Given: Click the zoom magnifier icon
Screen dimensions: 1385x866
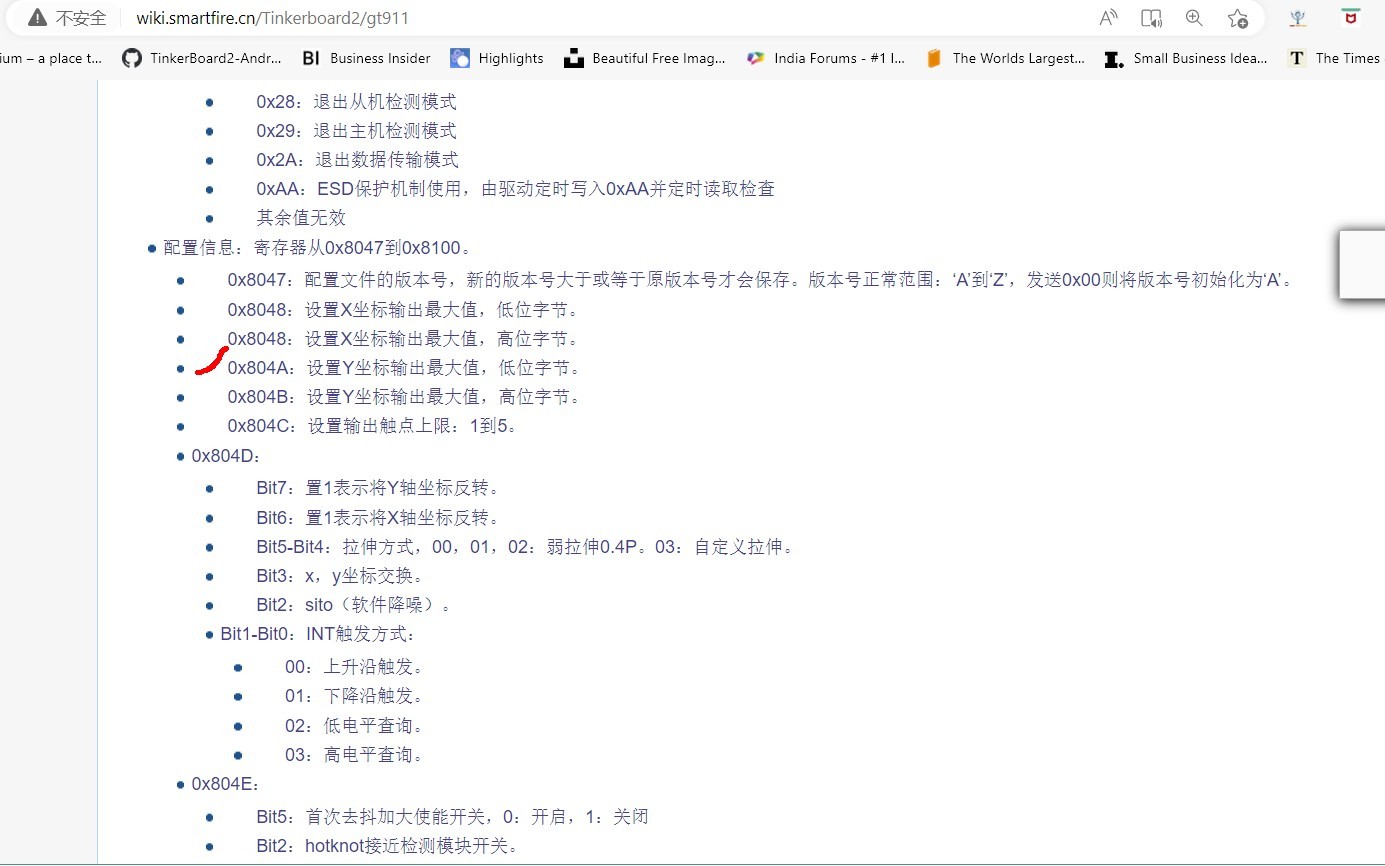Looking at the screenshot, I should [x=1194, y=18].
